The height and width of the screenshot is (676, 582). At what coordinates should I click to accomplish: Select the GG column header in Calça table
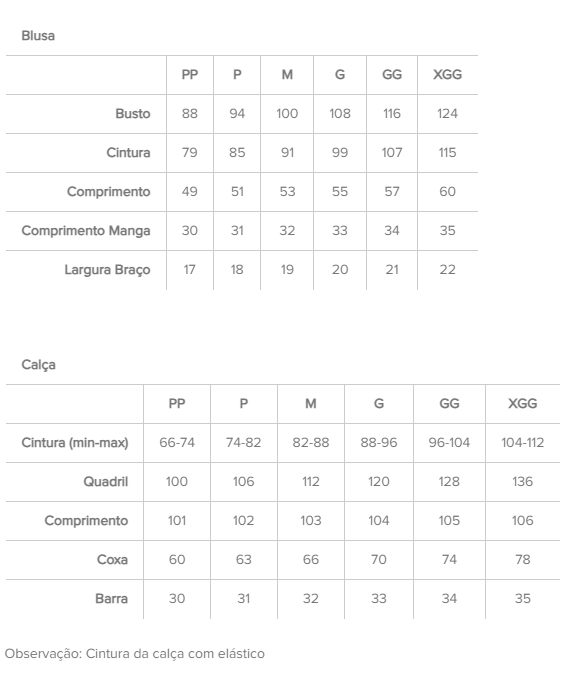click(449, 404)
